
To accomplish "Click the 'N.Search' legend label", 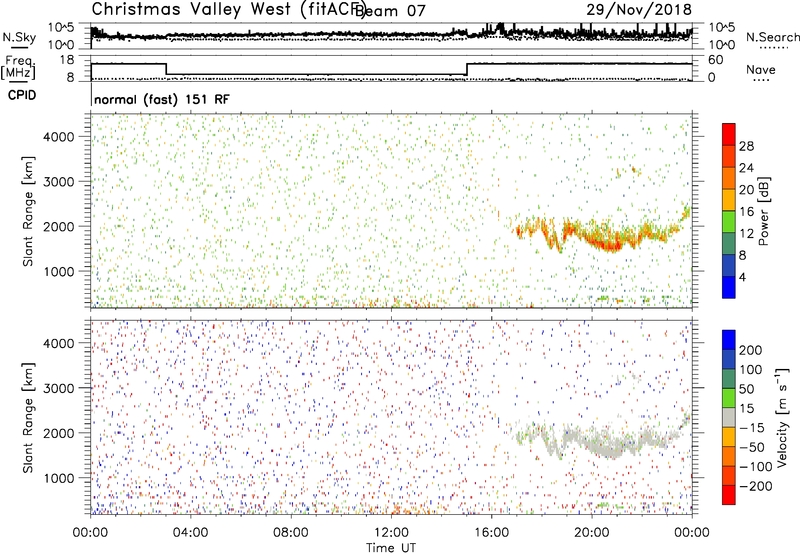I will [x=772, y=37].
